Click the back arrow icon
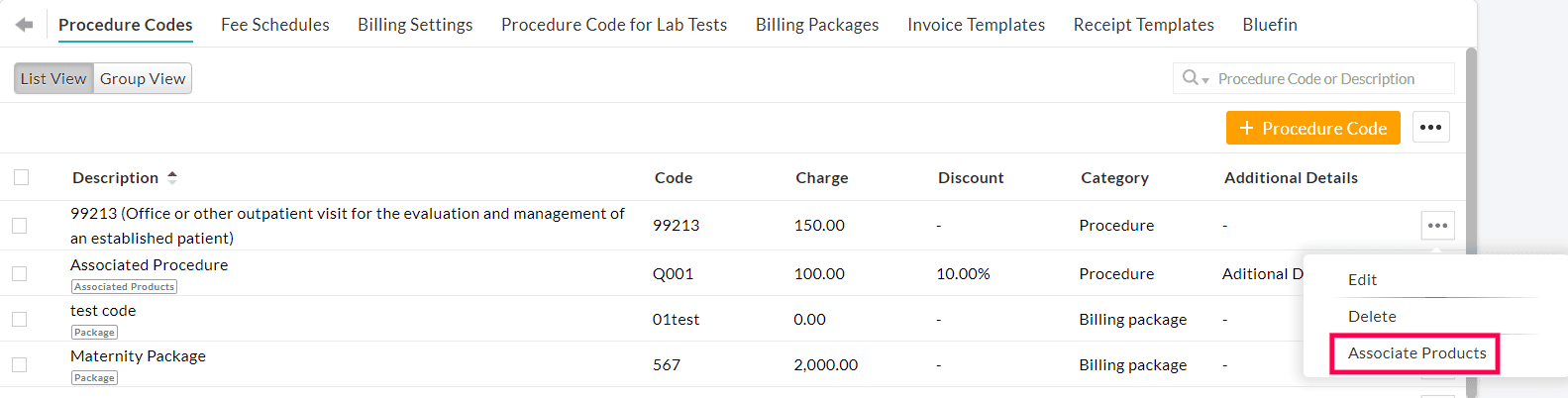The width and height of the screenshot is (1568, 398). (25, 25)
